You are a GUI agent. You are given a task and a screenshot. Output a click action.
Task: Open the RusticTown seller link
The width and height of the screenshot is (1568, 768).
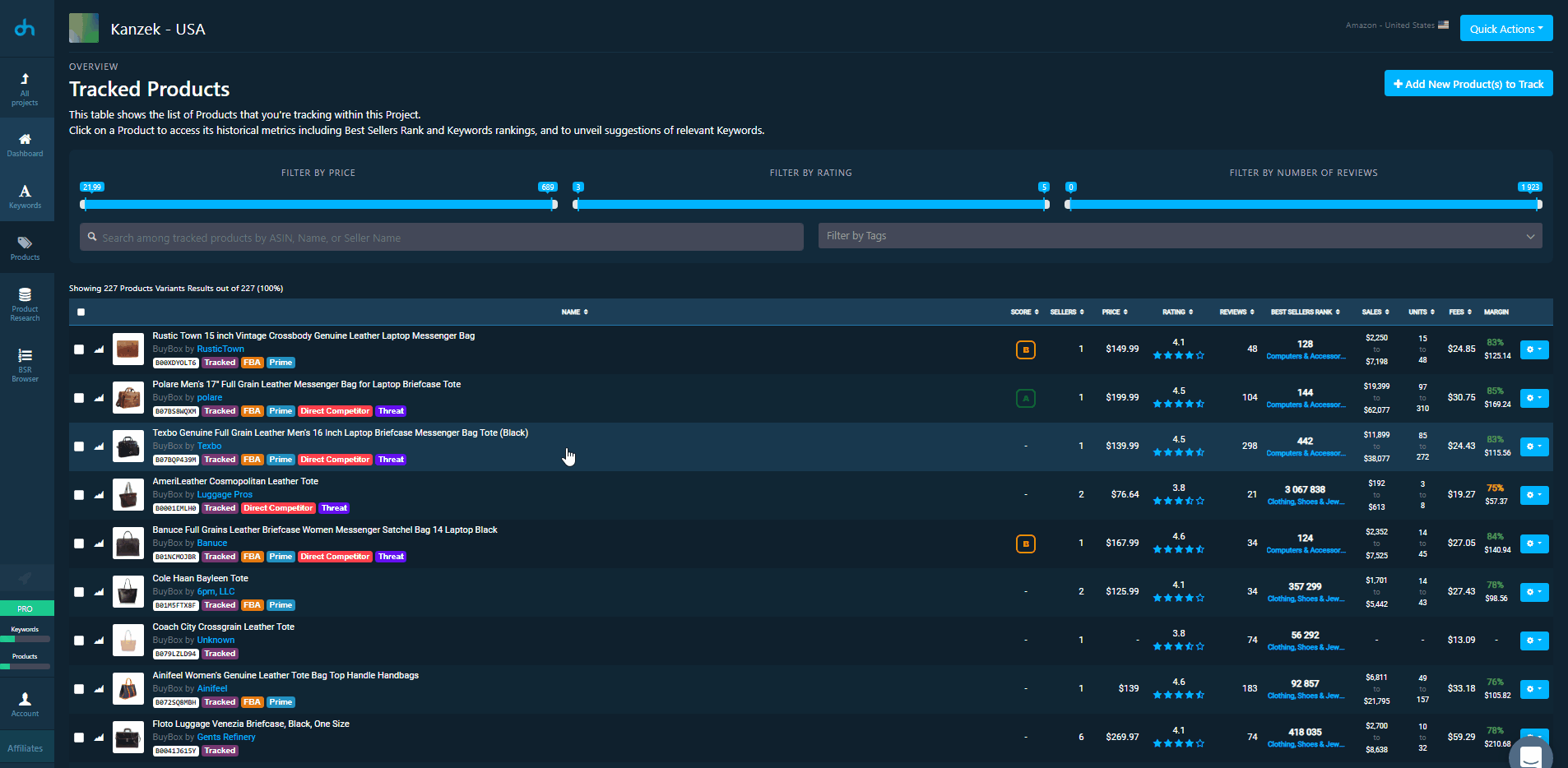pos(220,349)
